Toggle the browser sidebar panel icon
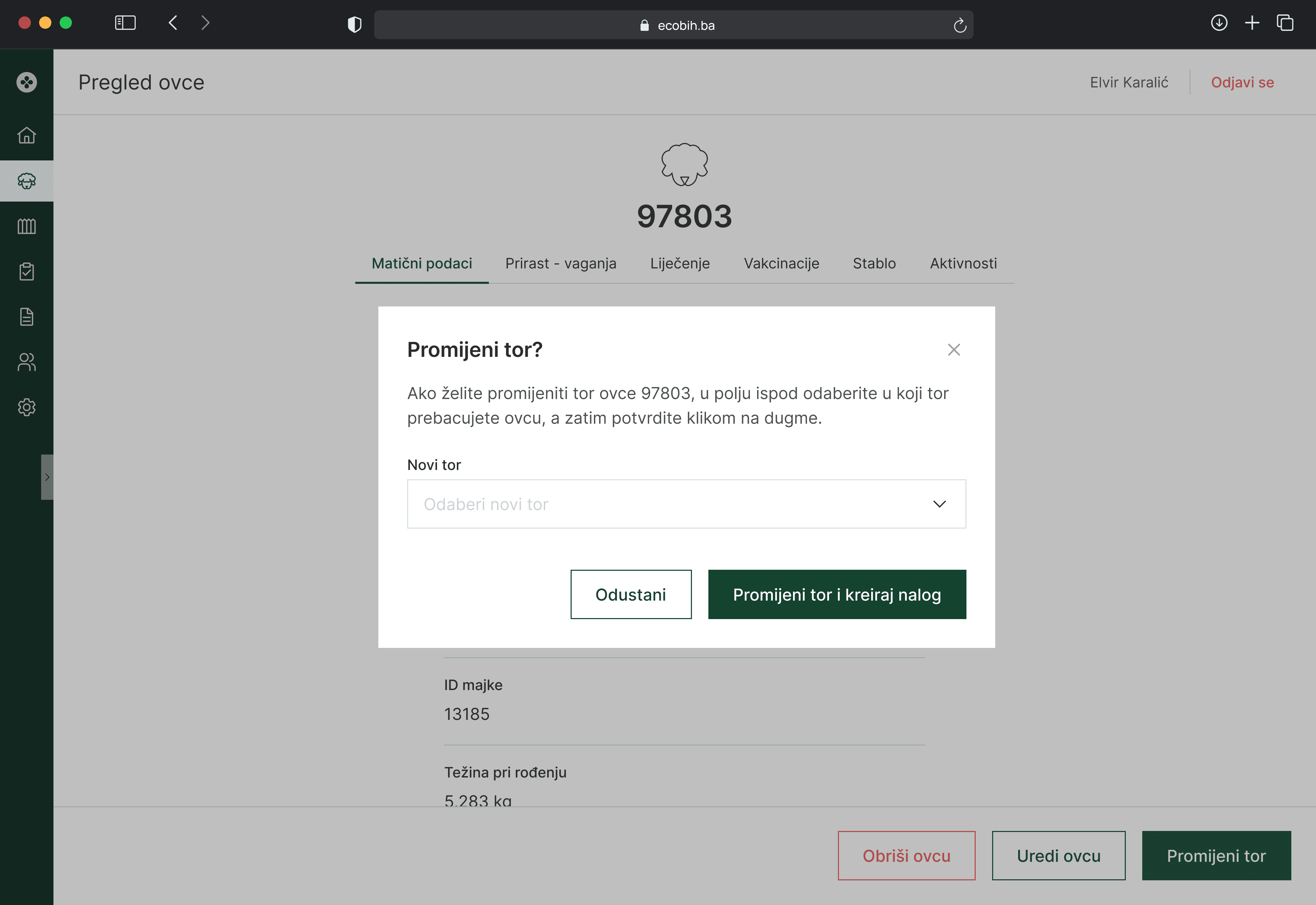1316x905 pixels. [125, 23]
